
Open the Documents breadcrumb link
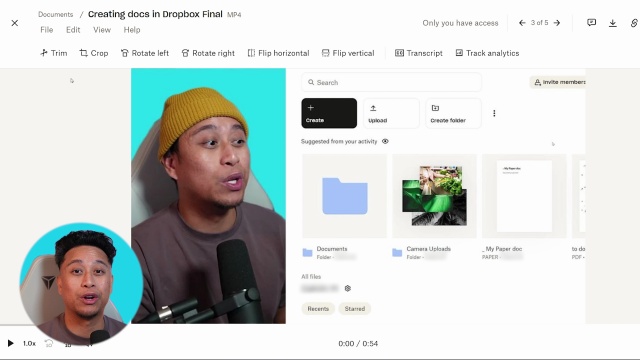(56, 14)
